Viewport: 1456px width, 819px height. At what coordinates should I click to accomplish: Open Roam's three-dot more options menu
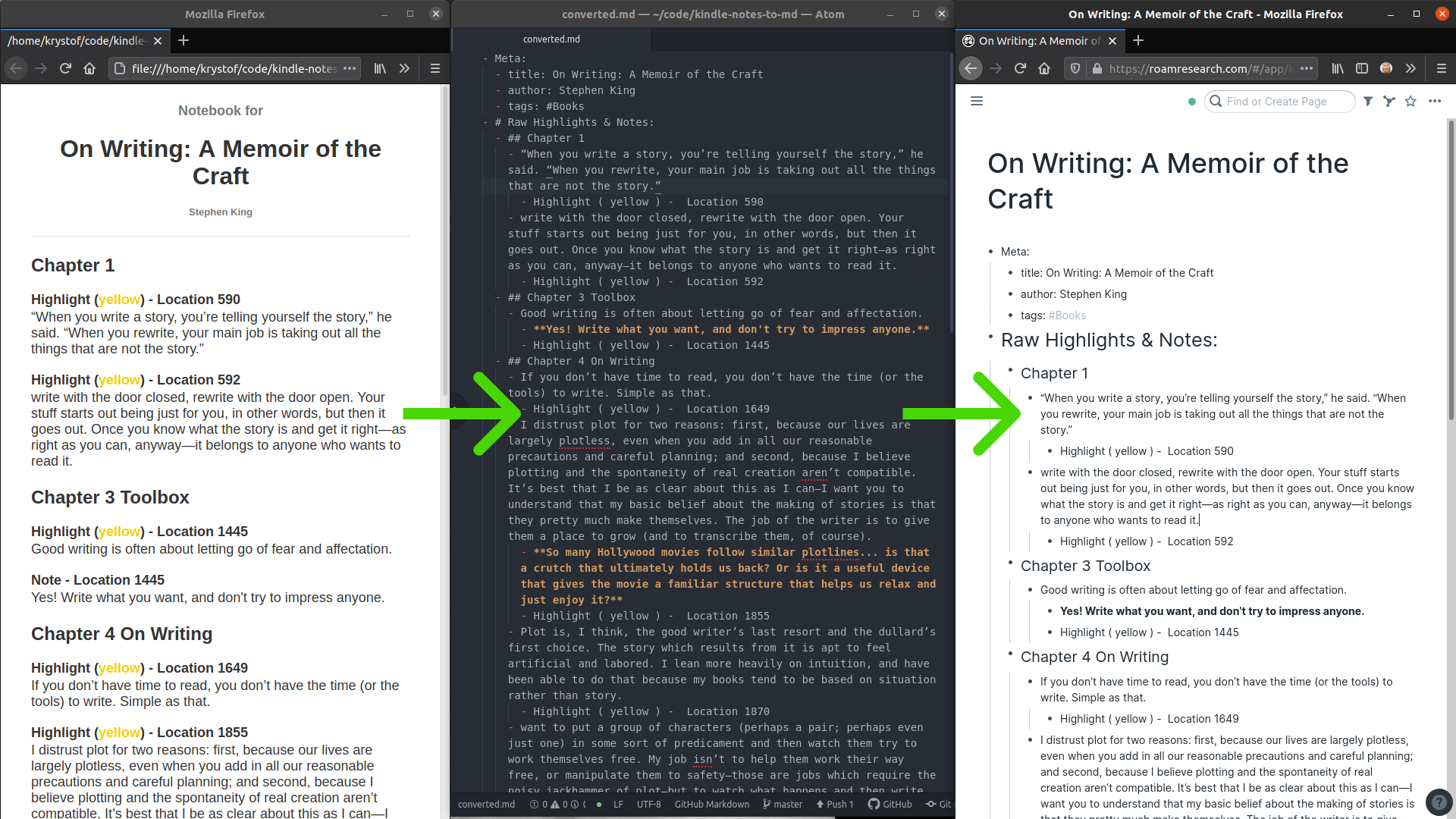click(1435, 101)
